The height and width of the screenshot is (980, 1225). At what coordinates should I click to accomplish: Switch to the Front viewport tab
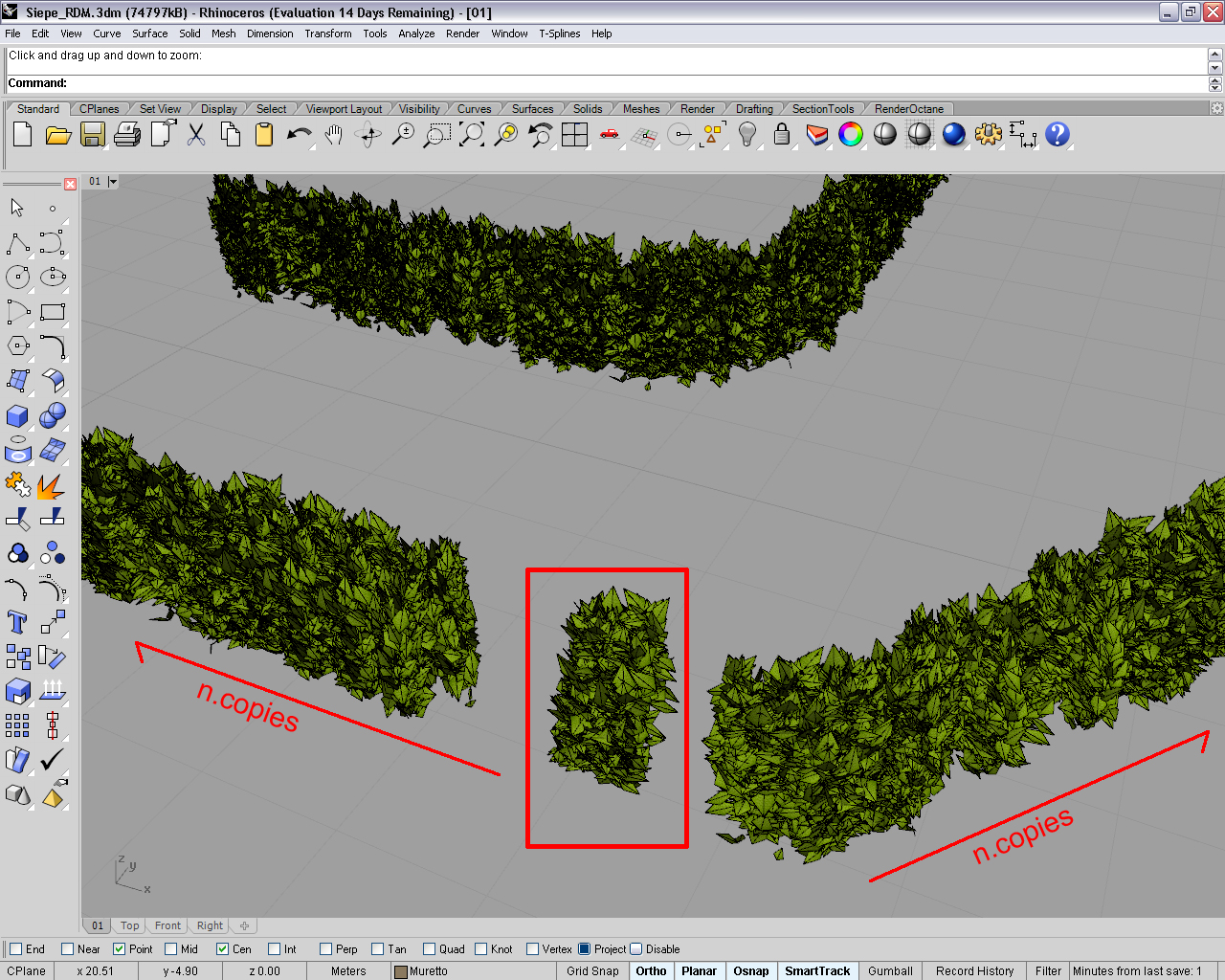click(x=167, y=925)
